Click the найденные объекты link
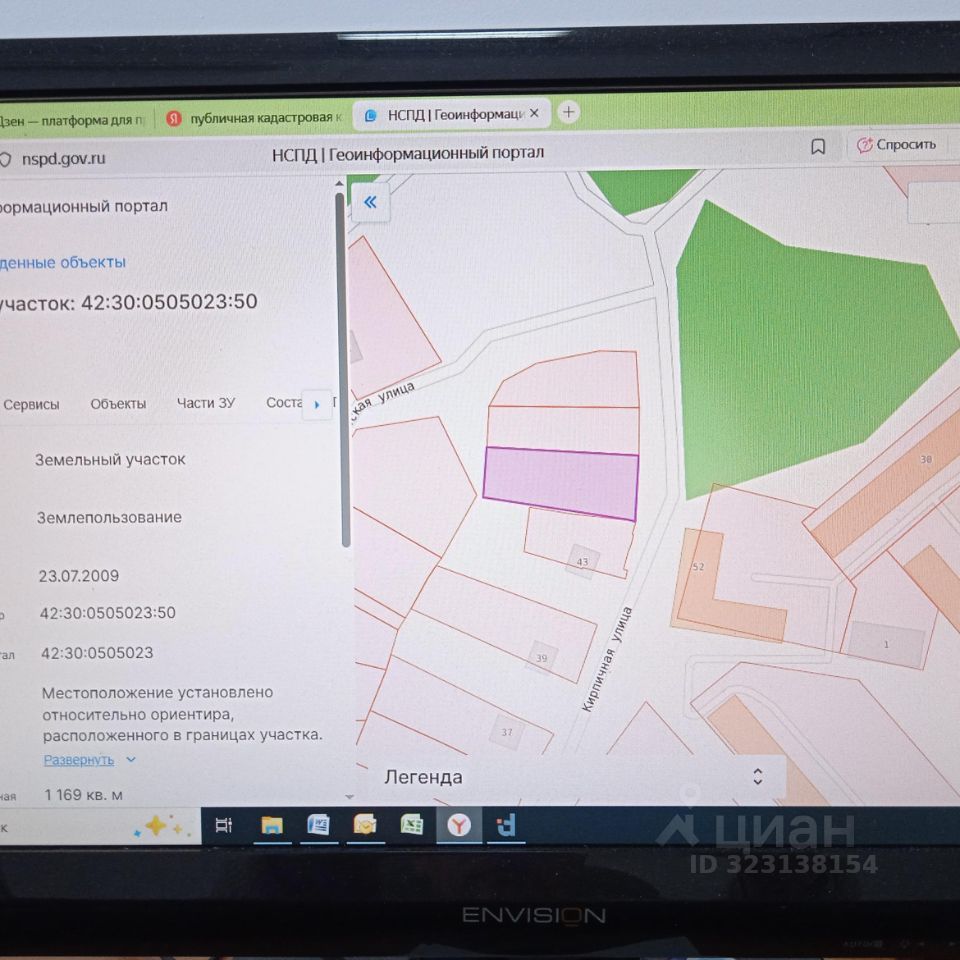This screenshot has height=960, width=960. [x=63, y=263]
